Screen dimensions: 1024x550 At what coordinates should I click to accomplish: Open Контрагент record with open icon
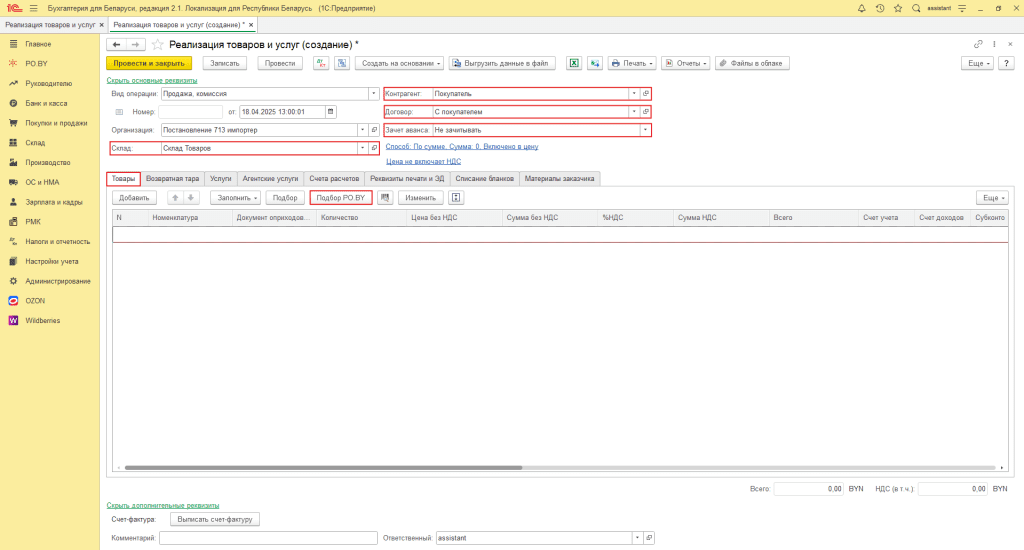[646, 93]
